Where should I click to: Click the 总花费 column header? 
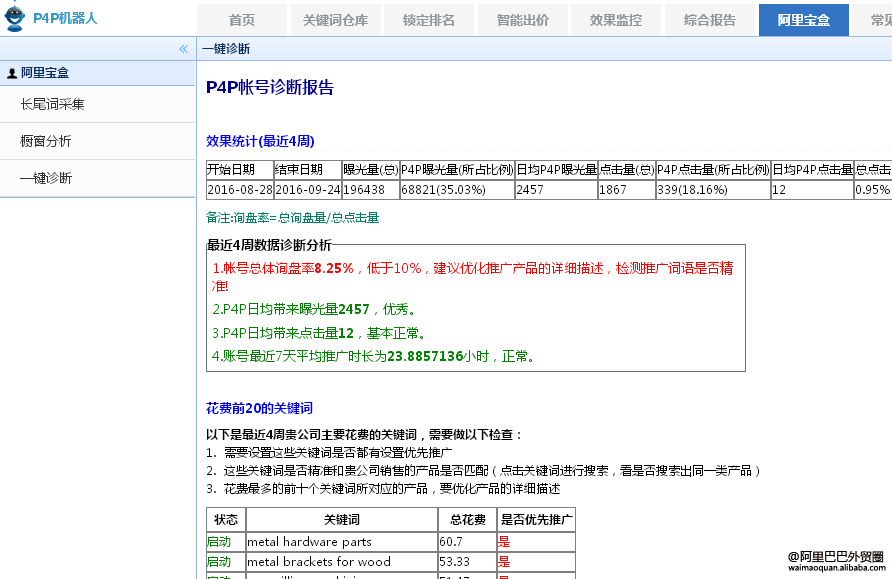pyautogui.click(x=467, y=520)
